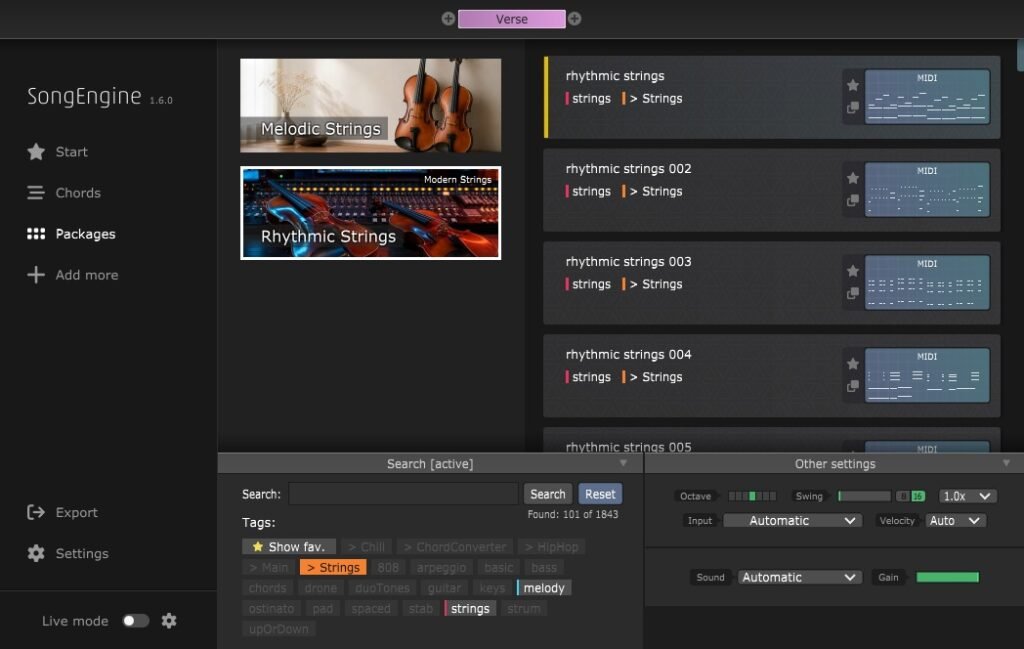Select the rhythmic strings 002 item title
This screenshot has height=649, width=1024.
(628, 168)
